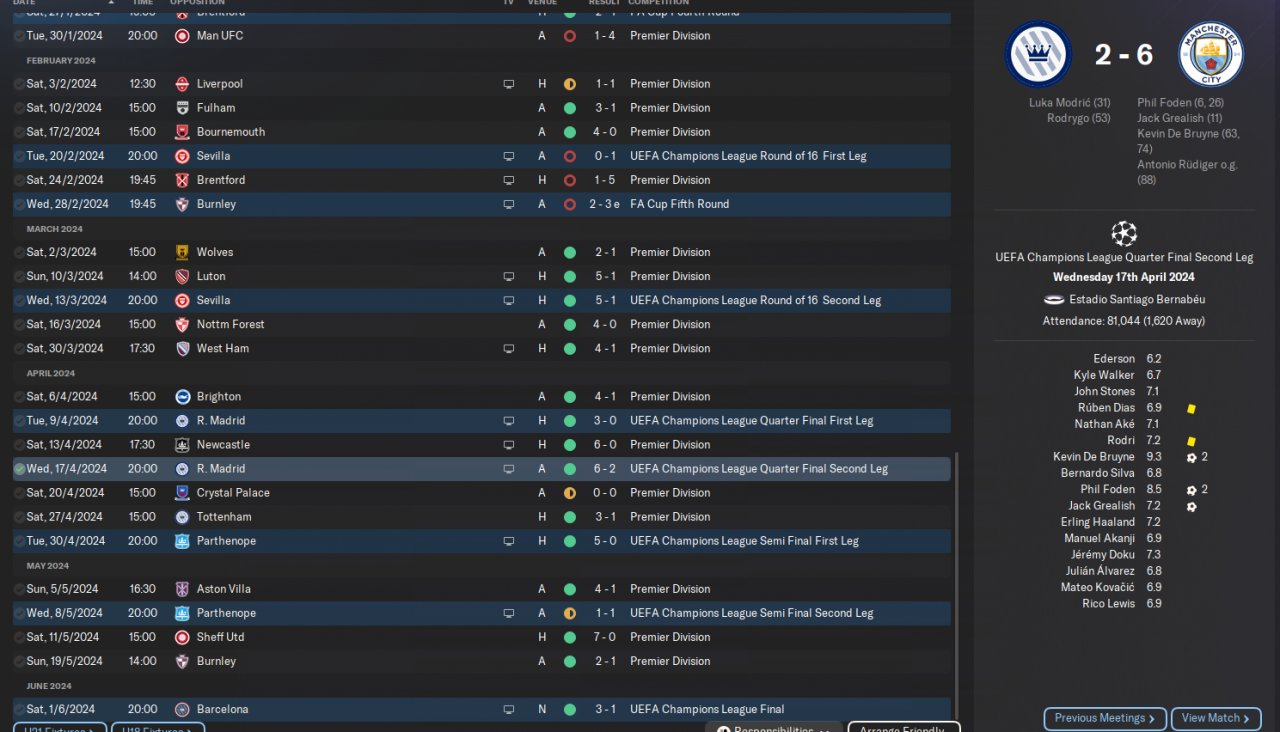The image size is (1280, 732).
Task: Click the Man UFC club badge
Action: (x=182, y=36)
